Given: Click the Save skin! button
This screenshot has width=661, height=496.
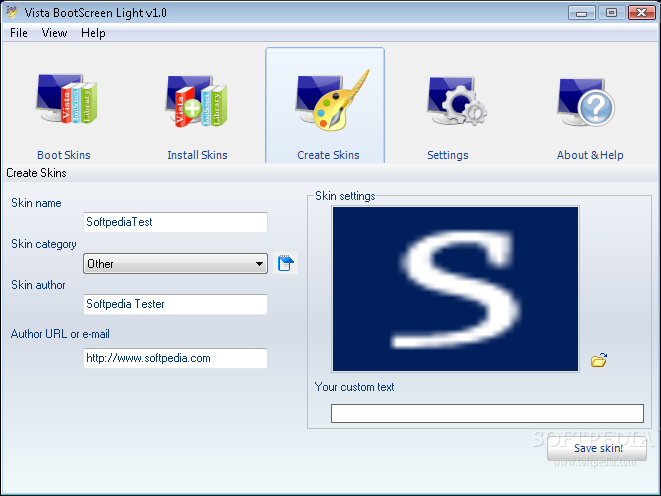Looking at the screenshot, I should click(597, 448).
